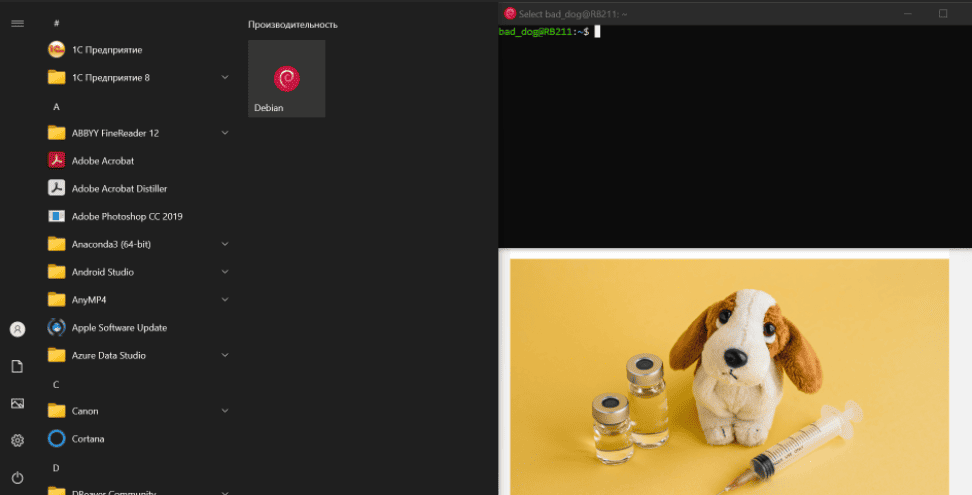972x495 pixels.
Task: Open Settings gear in the Start sidebar
Action: pos(17,440)
